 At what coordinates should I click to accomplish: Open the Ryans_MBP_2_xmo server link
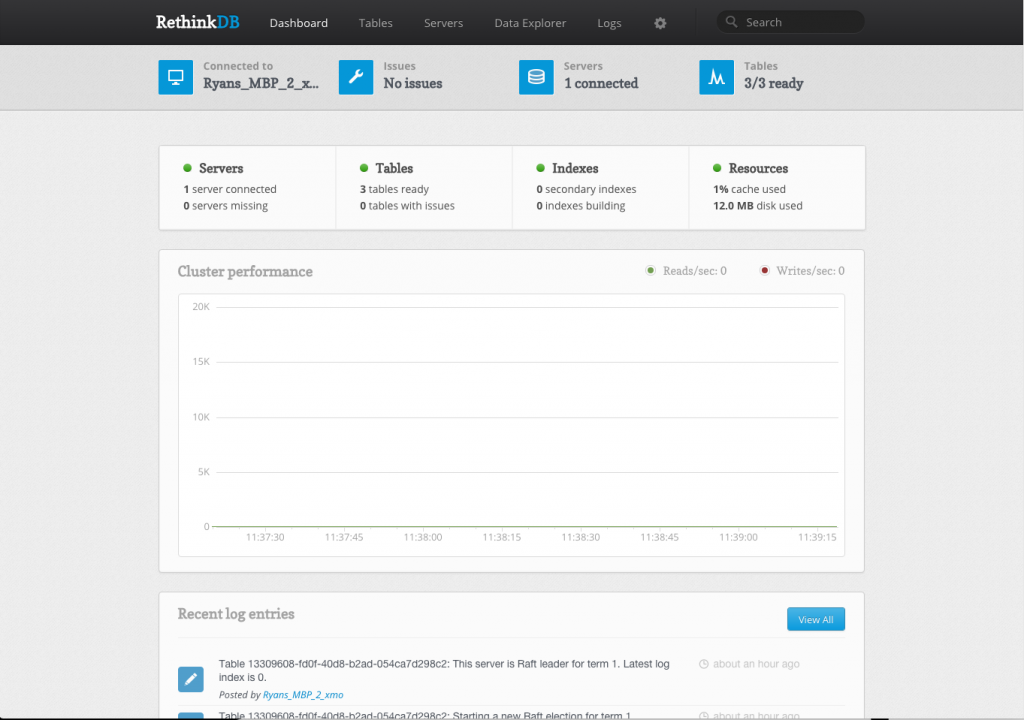pos(303,695)
